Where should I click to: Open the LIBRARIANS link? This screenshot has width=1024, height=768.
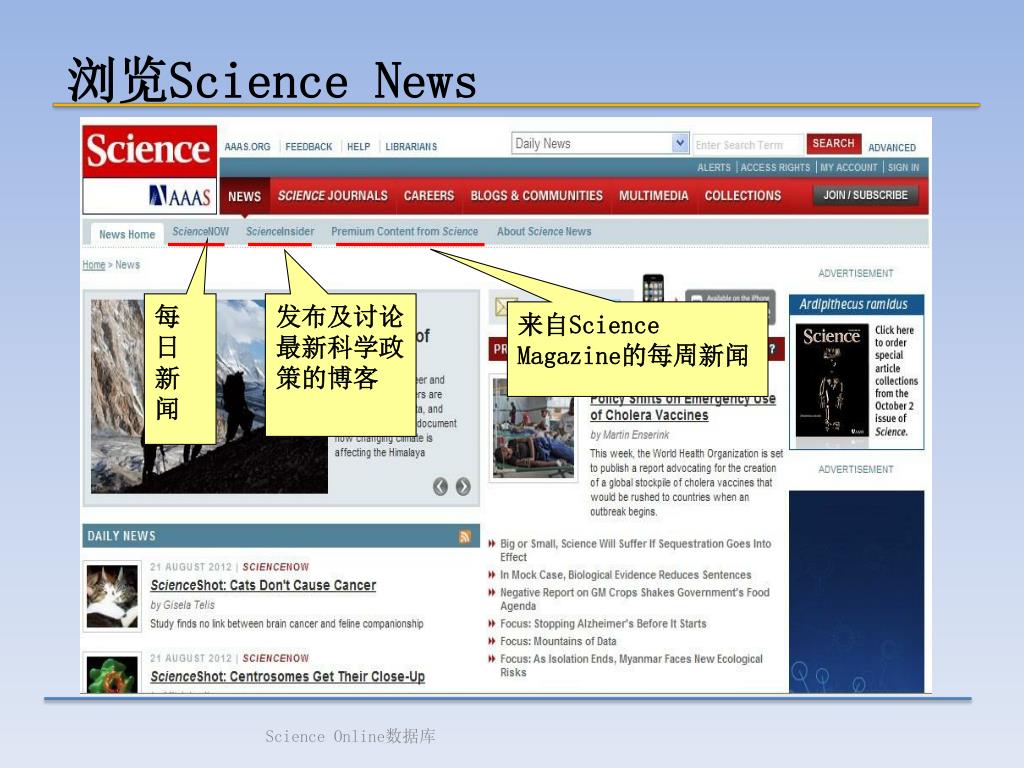tap(411, 147)
